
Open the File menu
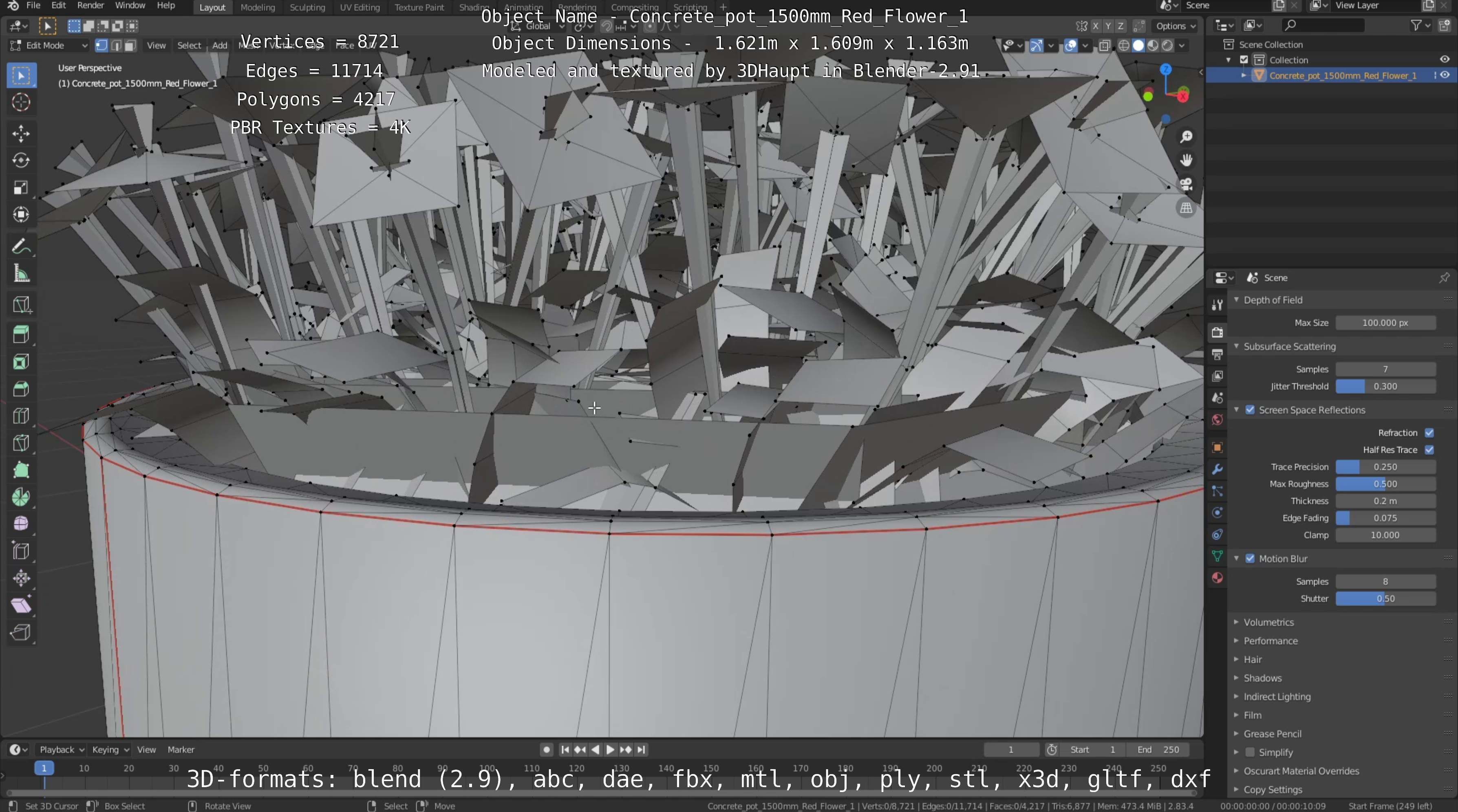pos(33,6)
